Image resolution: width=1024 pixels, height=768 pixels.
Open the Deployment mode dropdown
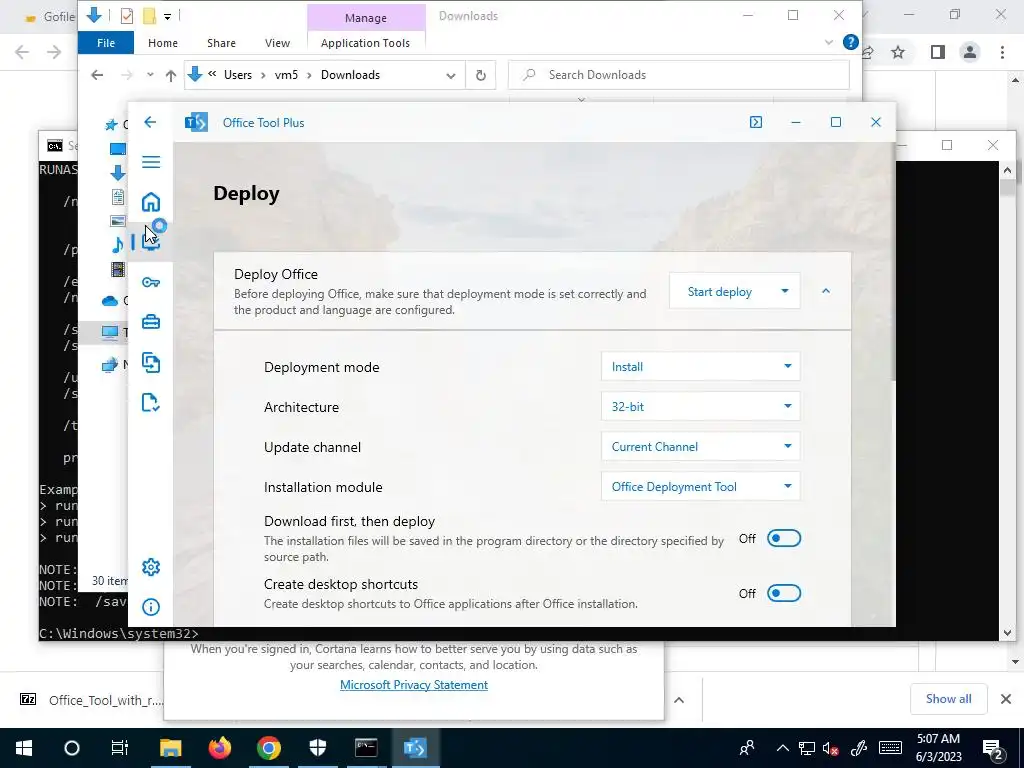click(700, 366)
